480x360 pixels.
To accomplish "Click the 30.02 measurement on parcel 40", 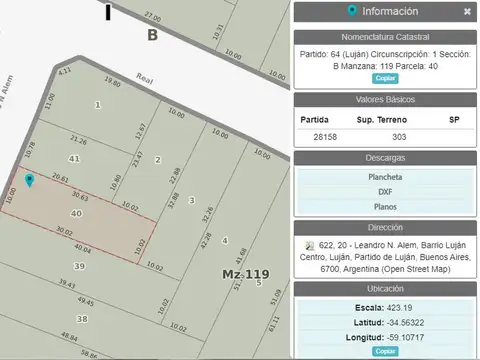I will coord(64,231).
